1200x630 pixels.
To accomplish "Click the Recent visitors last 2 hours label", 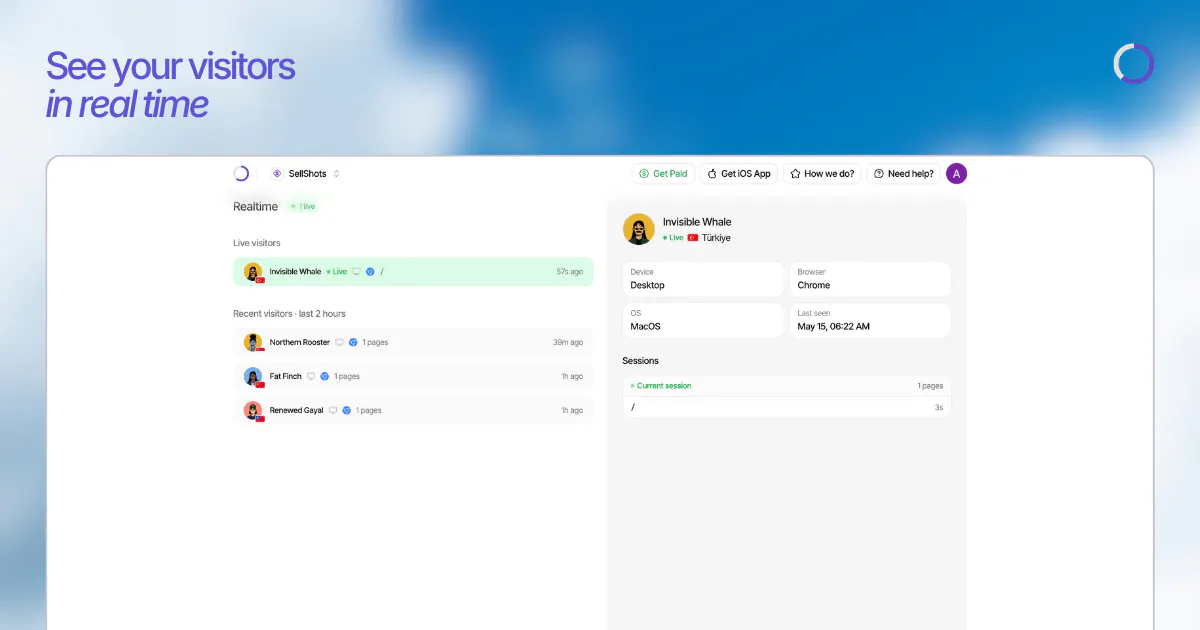I will (289, 313).
